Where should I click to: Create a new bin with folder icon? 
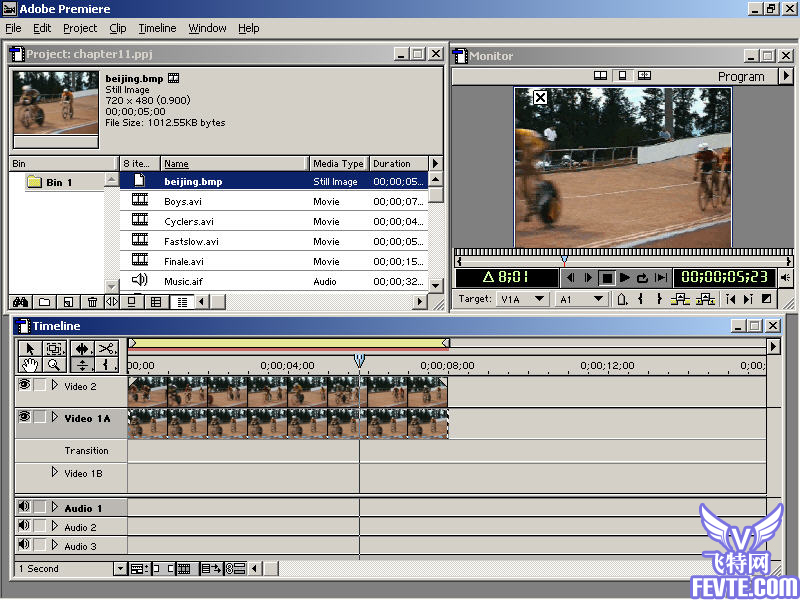[x=44, y=302]
